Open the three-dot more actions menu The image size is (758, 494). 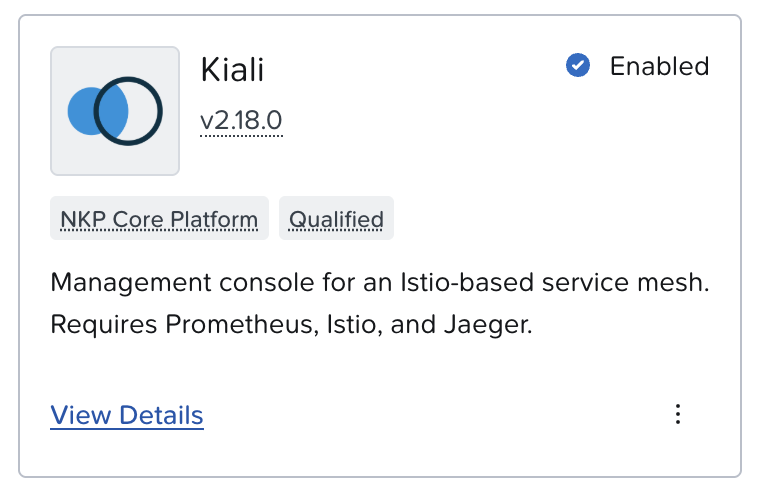tap(678, 414)
